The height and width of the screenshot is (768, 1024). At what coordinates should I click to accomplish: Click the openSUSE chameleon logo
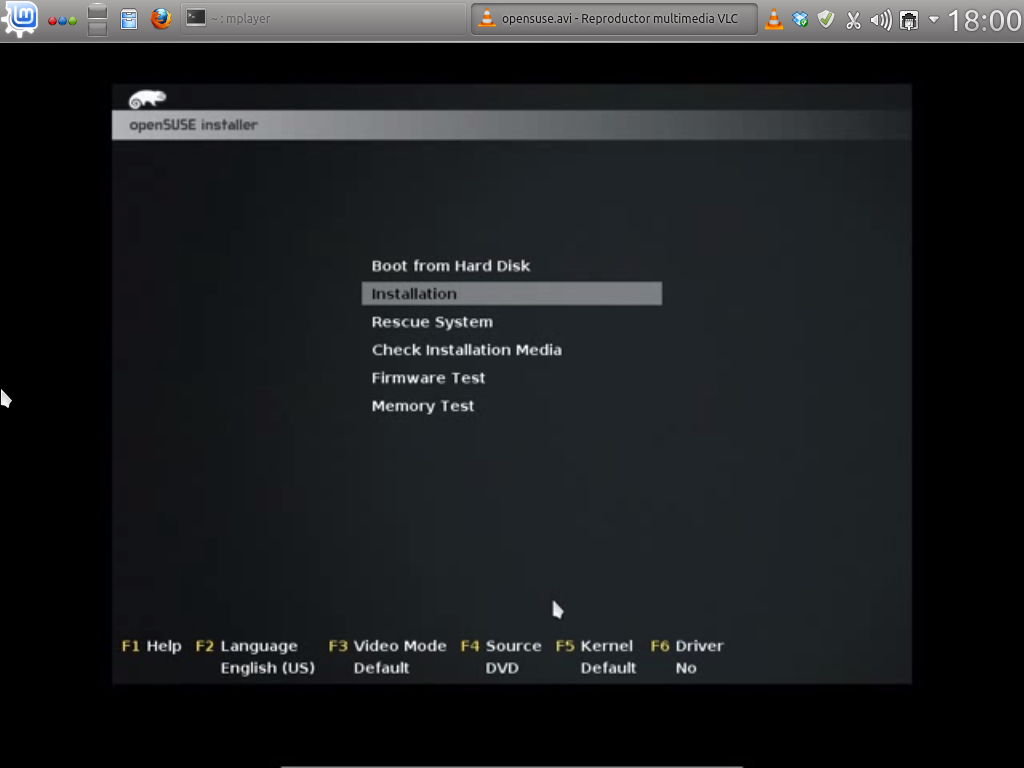(148, 99)
